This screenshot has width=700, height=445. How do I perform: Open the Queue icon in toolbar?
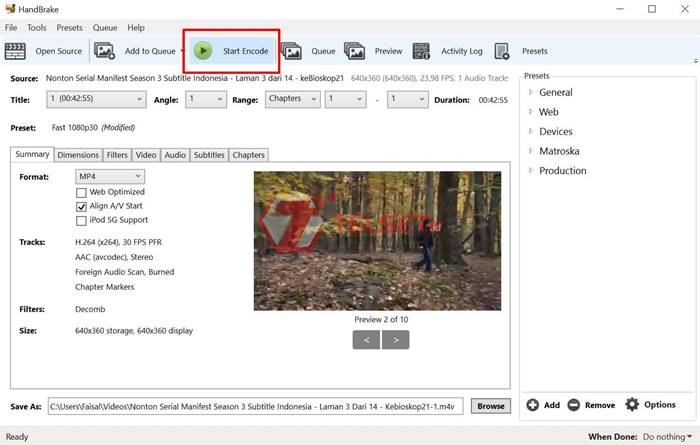pyautogui.click(x=292, y=51)
